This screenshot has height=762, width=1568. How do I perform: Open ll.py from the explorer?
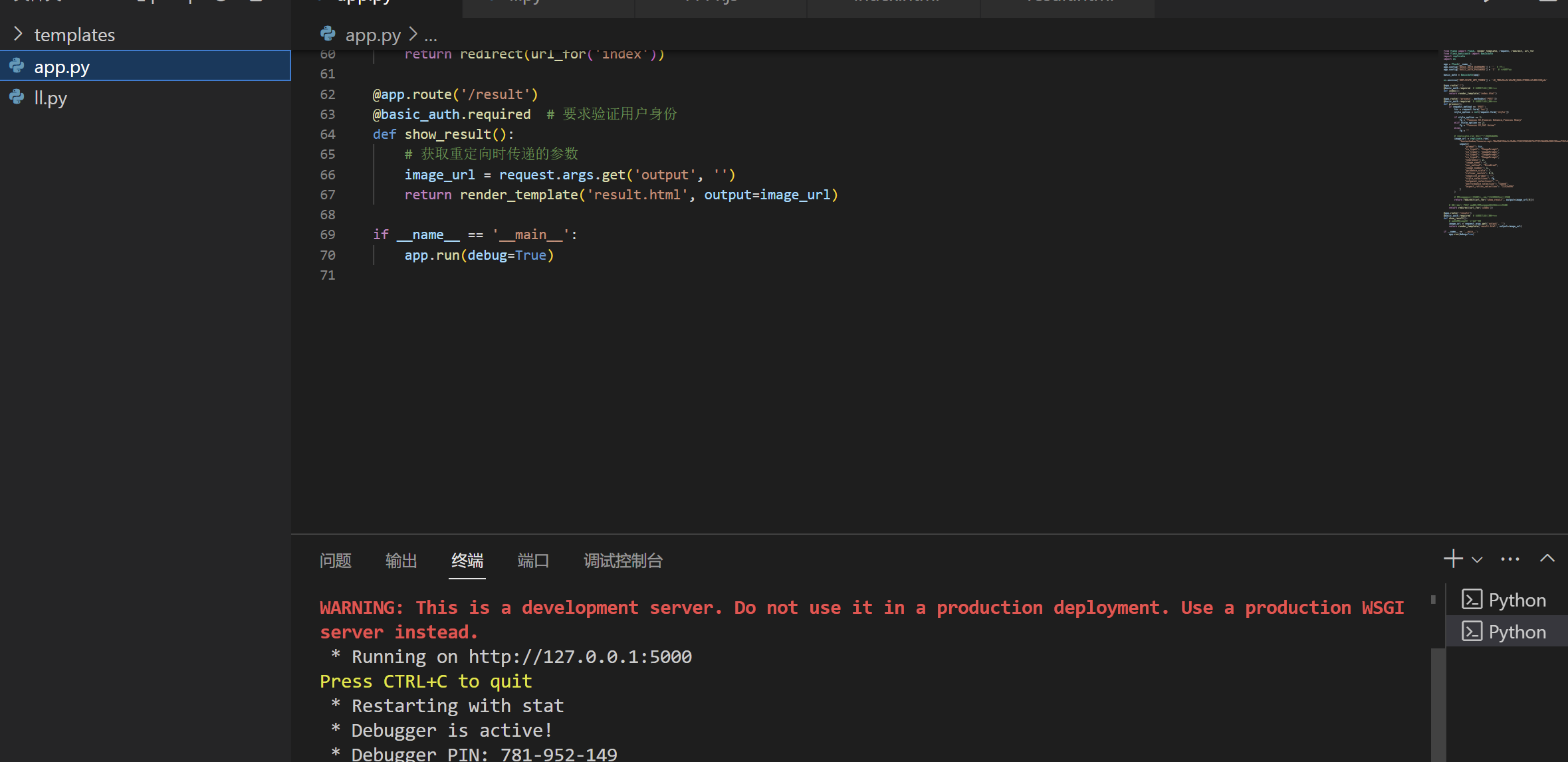[x=145, y=98]
